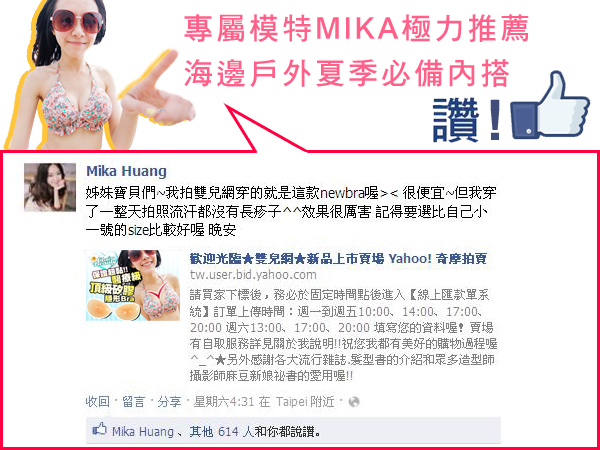This screenshot has height=450, width=600.
Task: Click the pink 專屬模特MIKA極力推薦 headline
Action: point(357,28)
